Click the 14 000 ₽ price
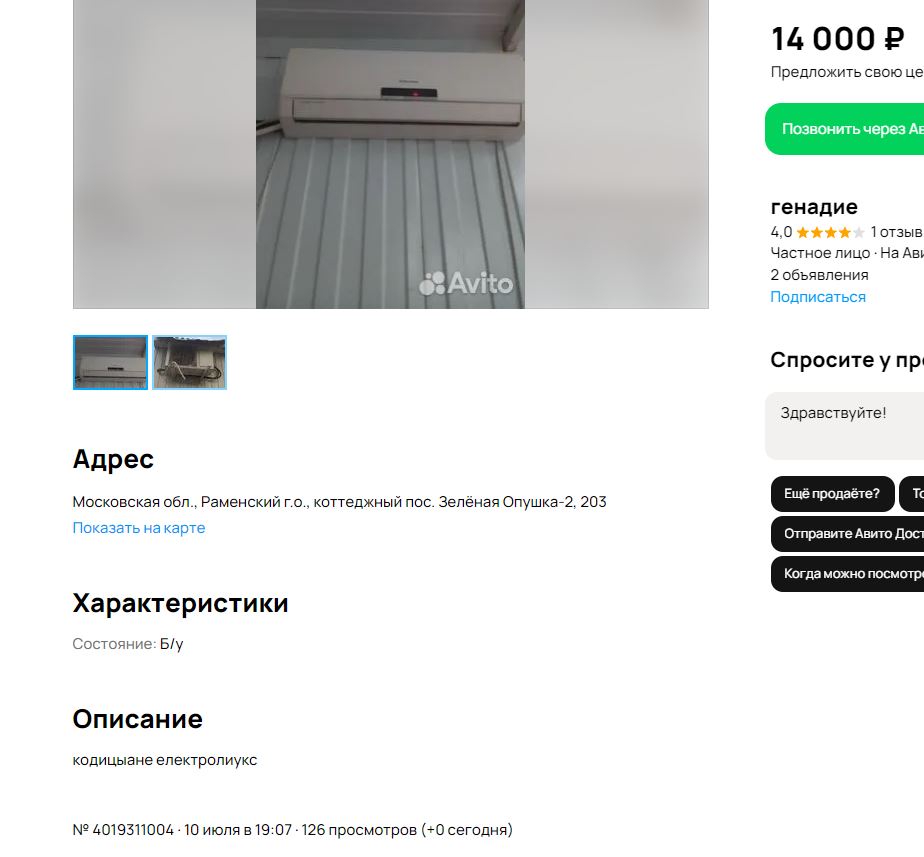This screenshot has height=857, width=924. [x=837, y=39]
